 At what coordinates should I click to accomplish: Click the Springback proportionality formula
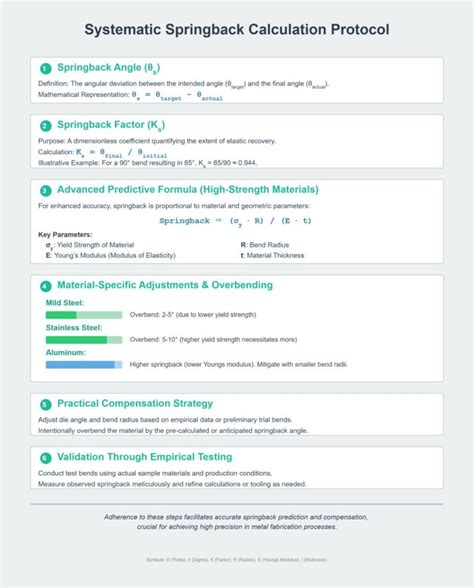click(x=236, y=221)
